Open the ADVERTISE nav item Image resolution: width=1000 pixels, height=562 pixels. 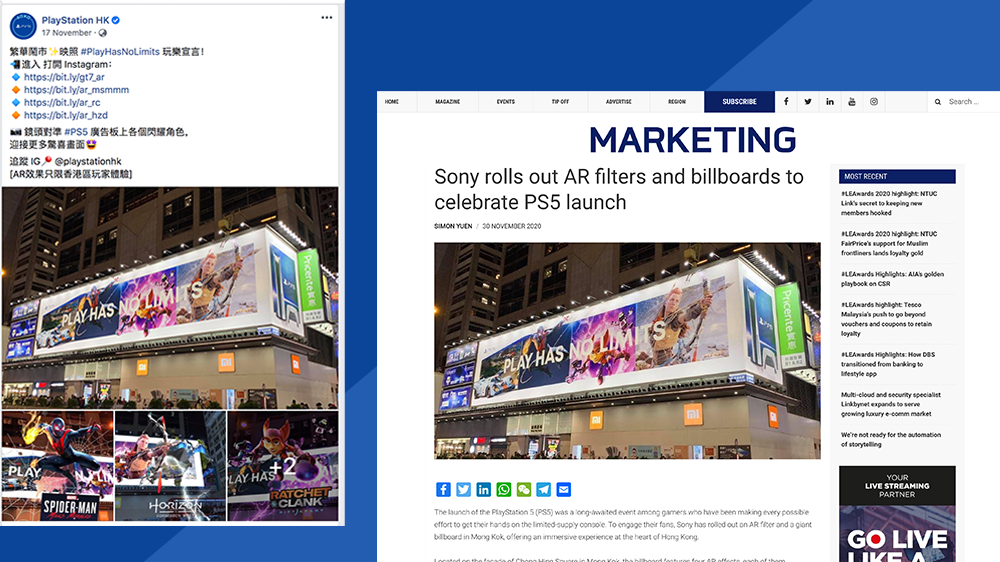point(619,102)
